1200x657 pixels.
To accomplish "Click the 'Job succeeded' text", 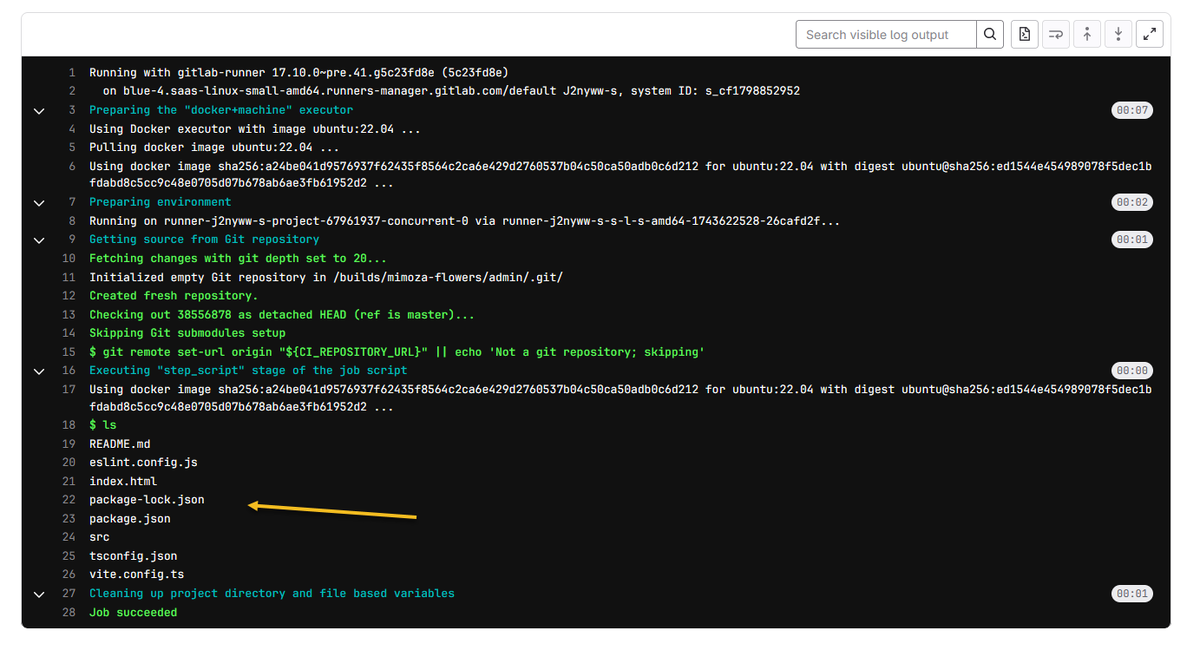I will click(133, 612).
